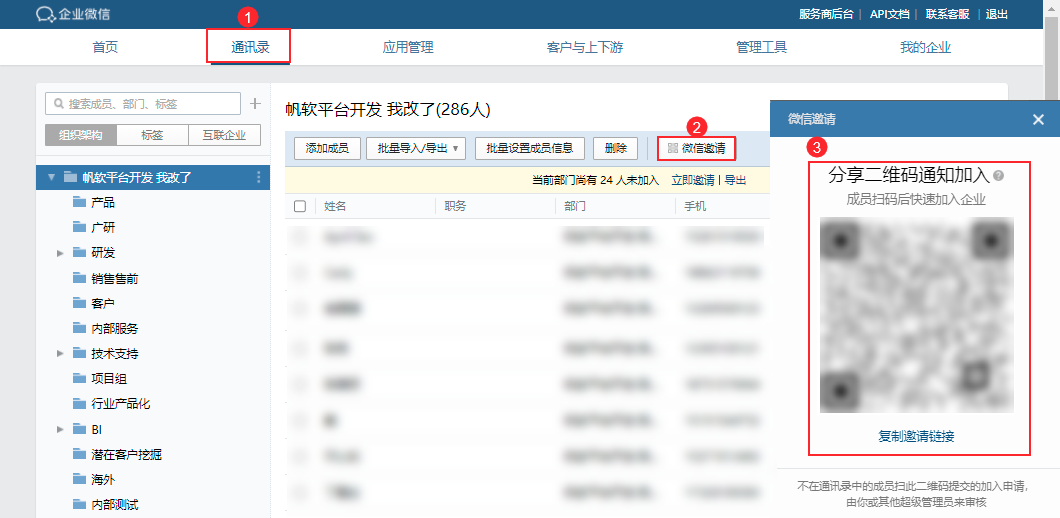Click the search magnifier icon in member search

(x=58, y=104)
